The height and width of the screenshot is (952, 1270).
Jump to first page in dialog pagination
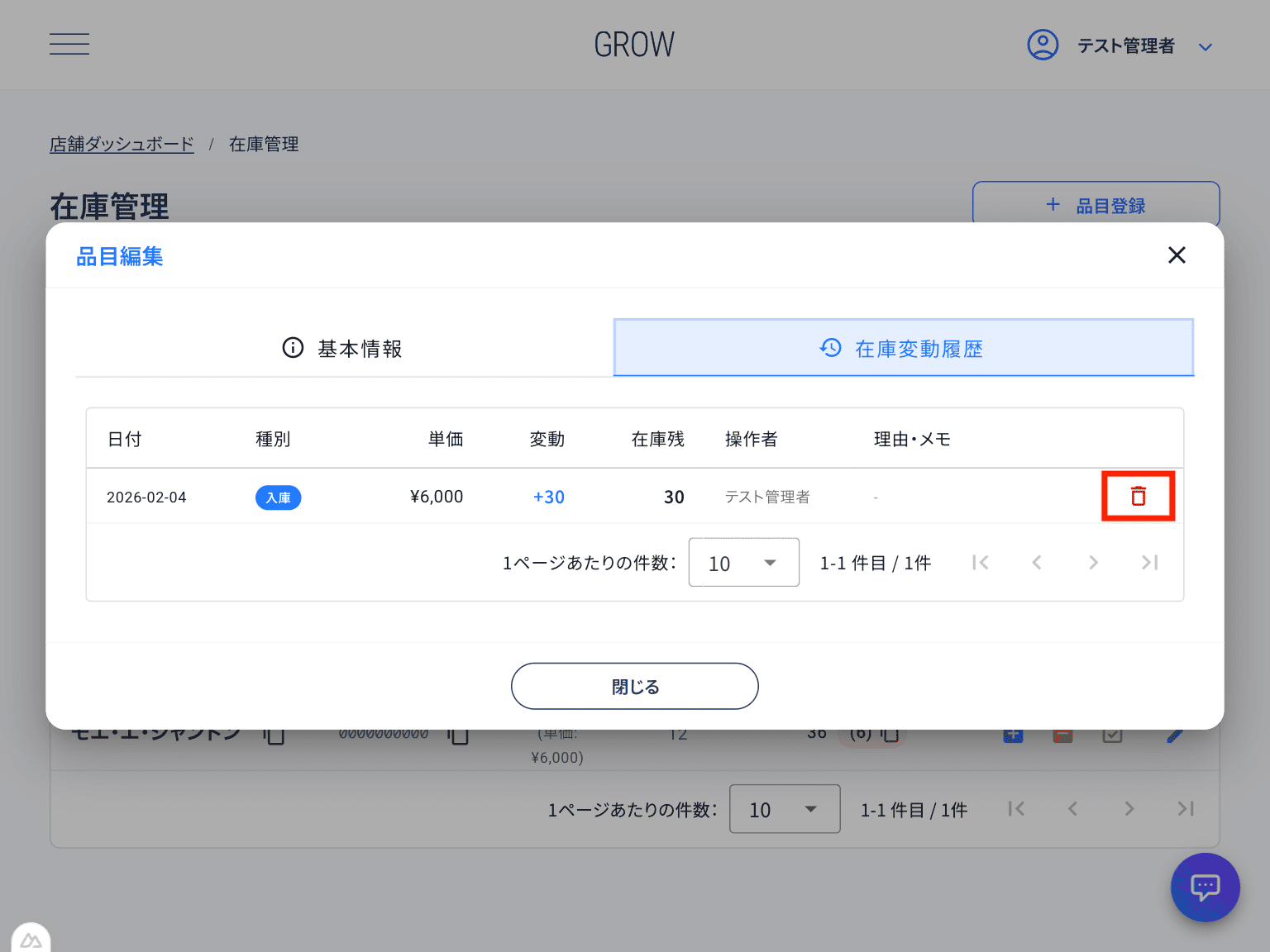point(981,563)
